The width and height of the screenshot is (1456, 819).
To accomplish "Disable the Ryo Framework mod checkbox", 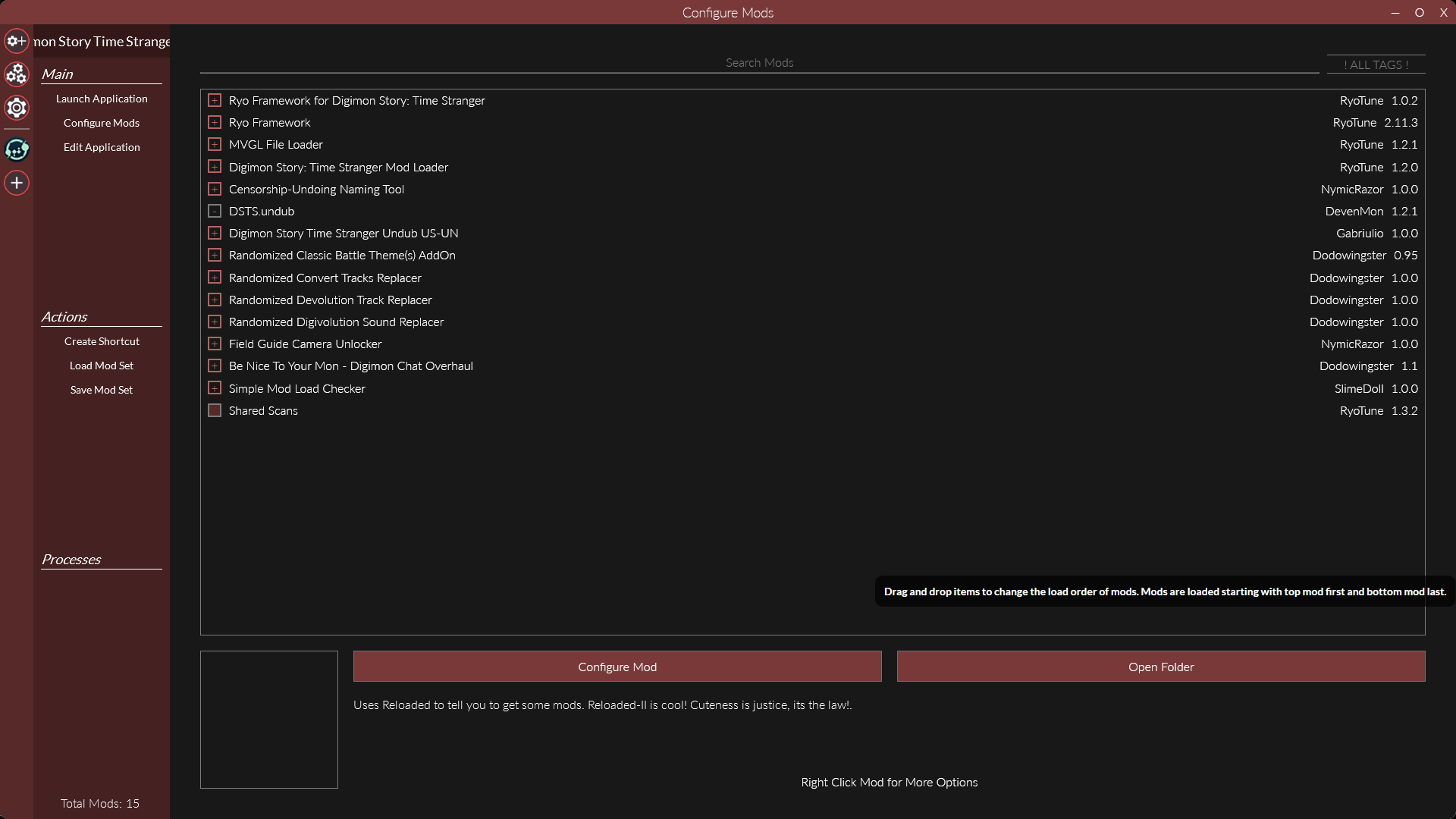I will [x=215, y=122].
